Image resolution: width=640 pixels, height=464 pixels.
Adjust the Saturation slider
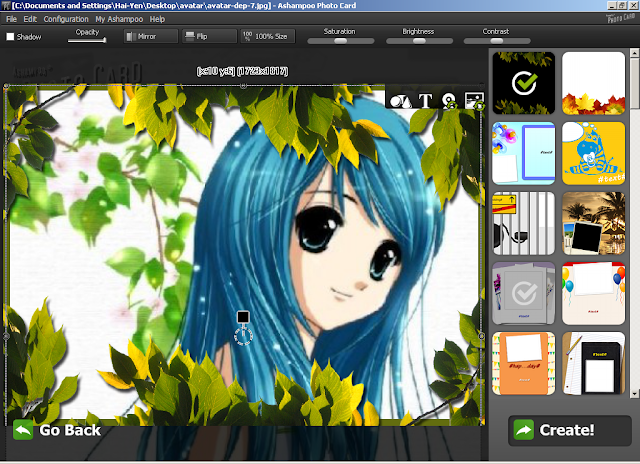tap(340, 41)
